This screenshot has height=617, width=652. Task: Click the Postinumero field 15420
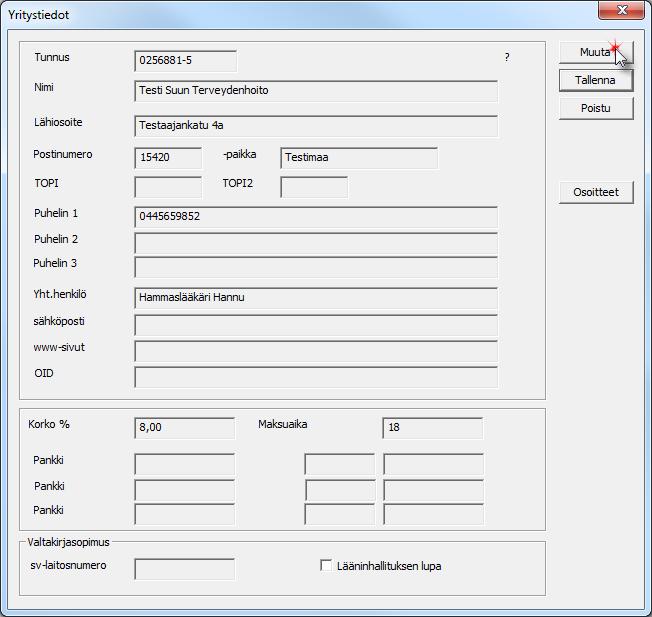[168, 158]
